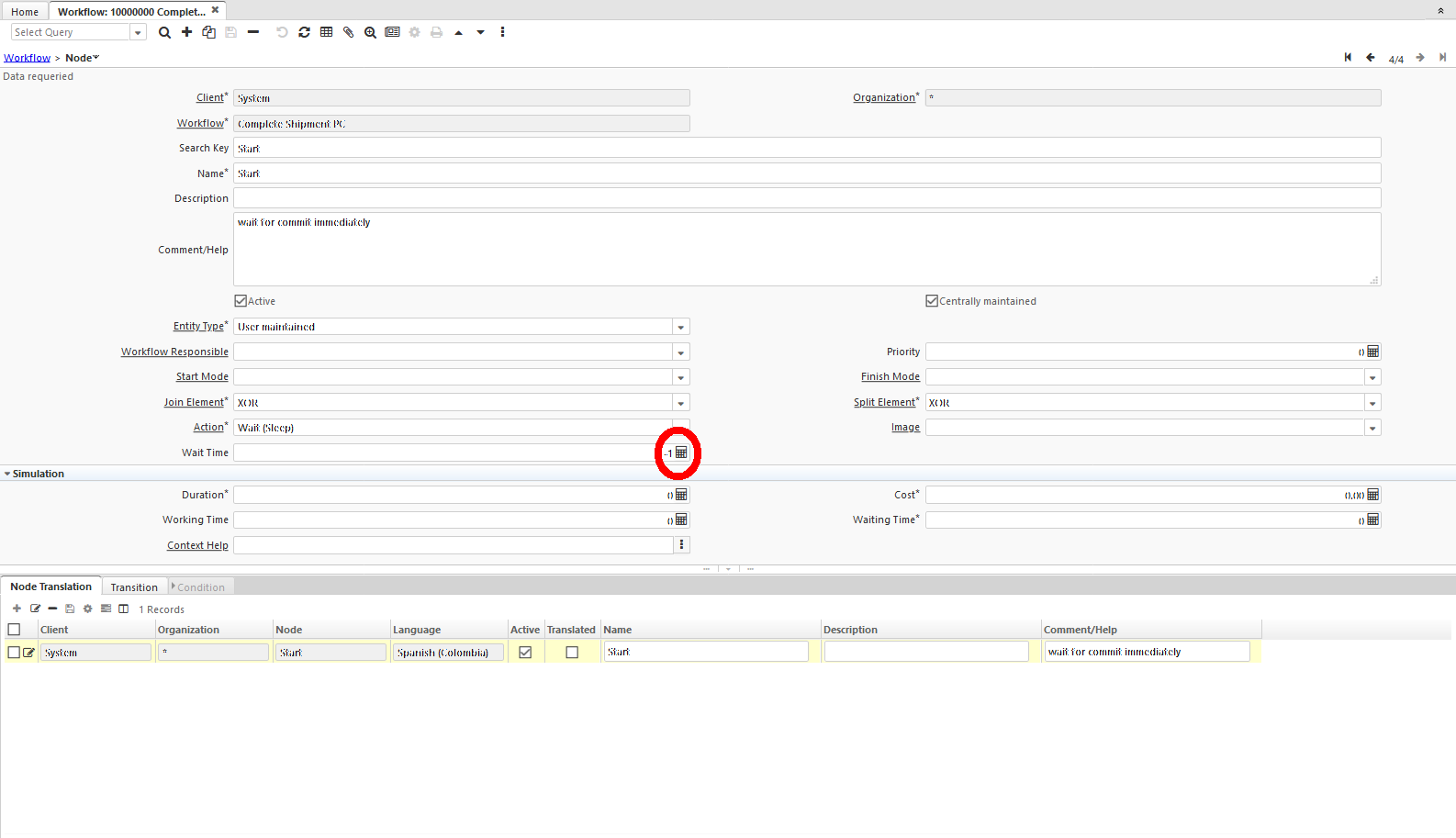Open Context Help field menu button

[681, 545]
